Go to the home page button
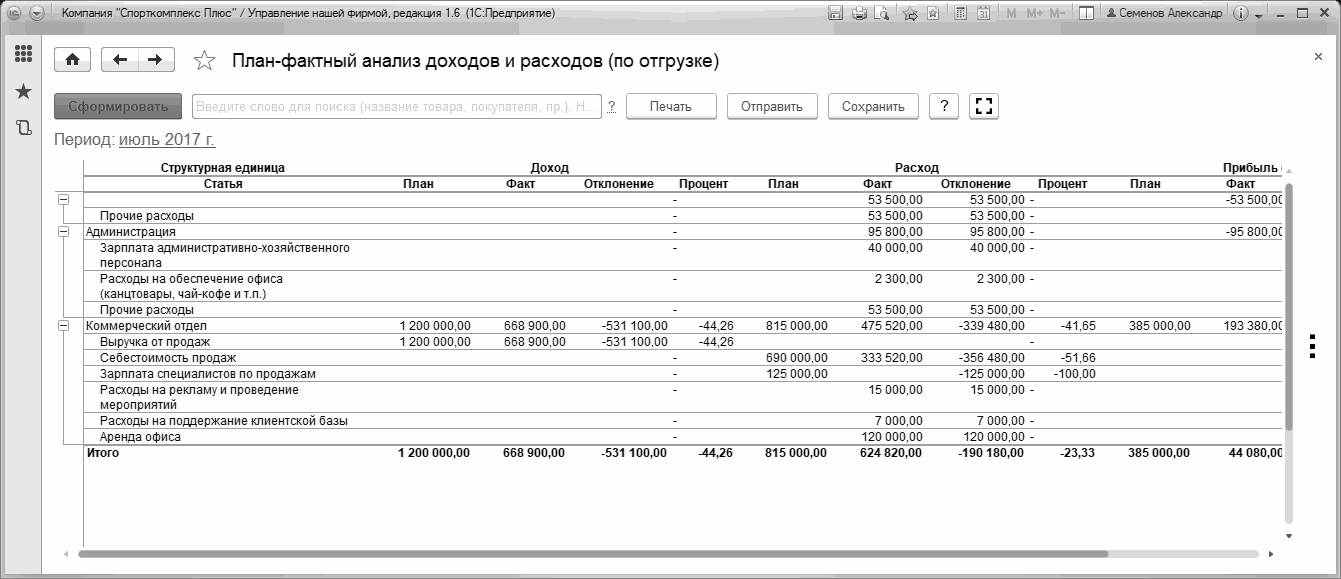 (71, 60)
